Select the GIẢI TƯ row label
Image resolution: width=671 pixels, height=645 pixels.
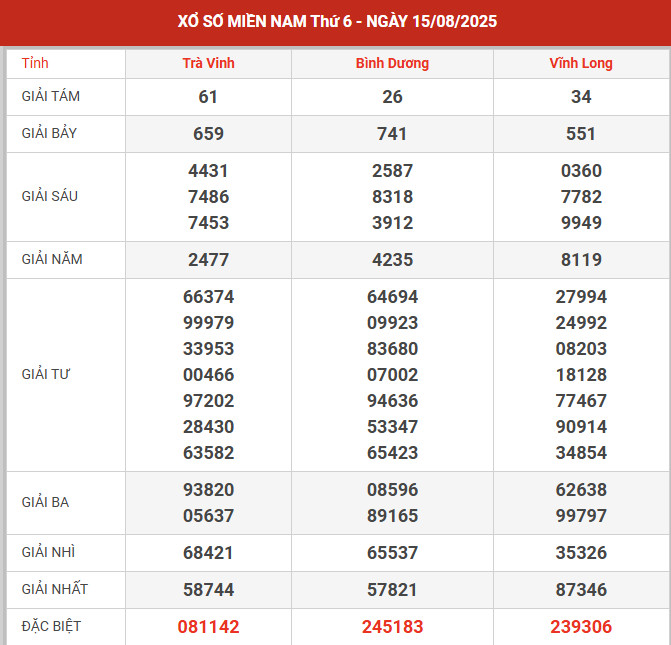pyautogui.click(x=46, y=374)
